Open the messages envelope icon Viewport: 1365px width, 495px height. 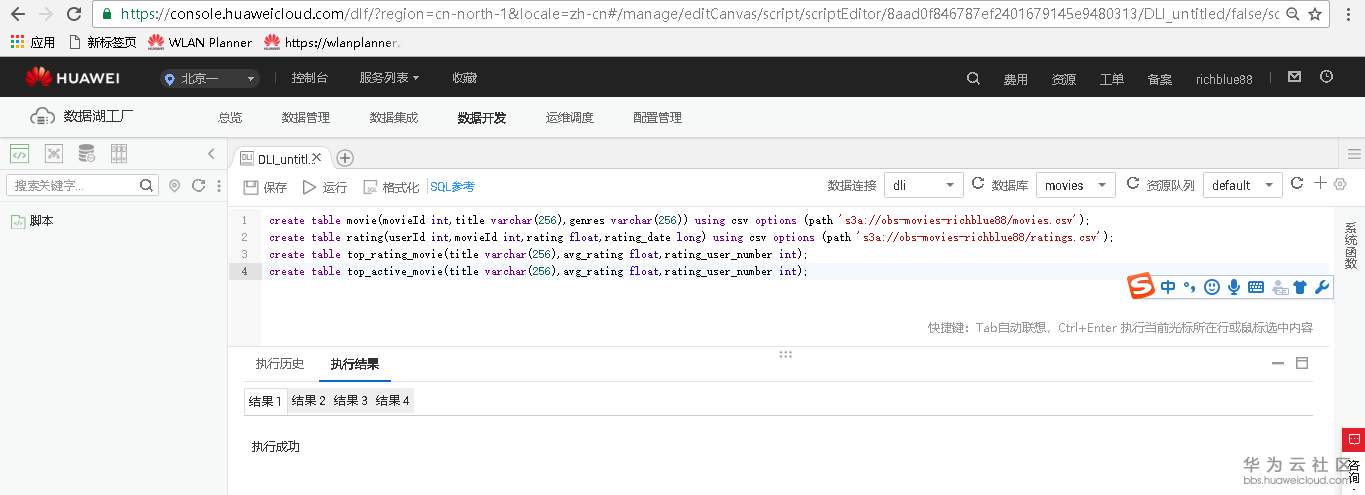click(1294, 77)
